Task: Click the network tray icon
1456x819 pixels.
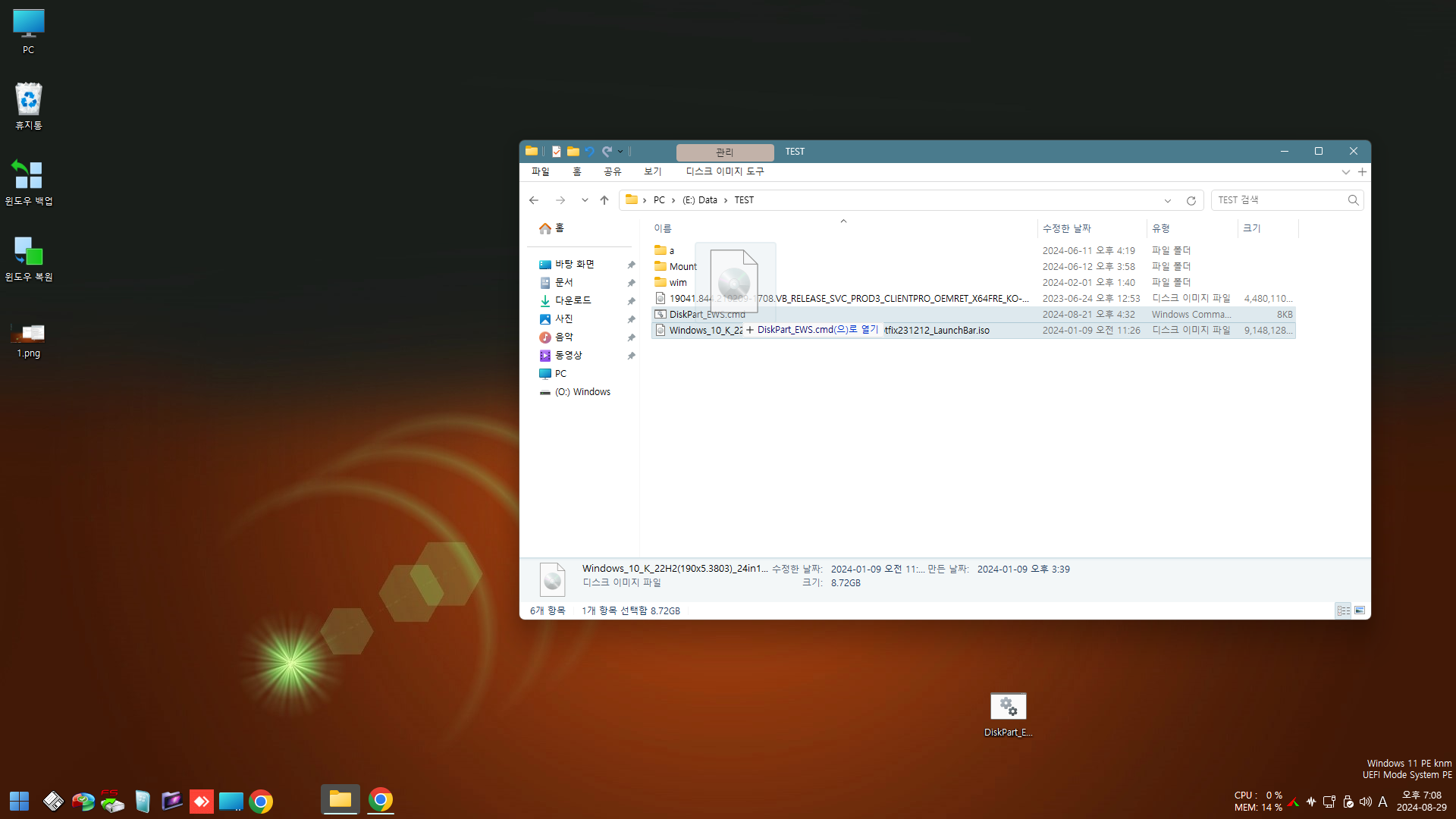Action: click(1329, 802)
